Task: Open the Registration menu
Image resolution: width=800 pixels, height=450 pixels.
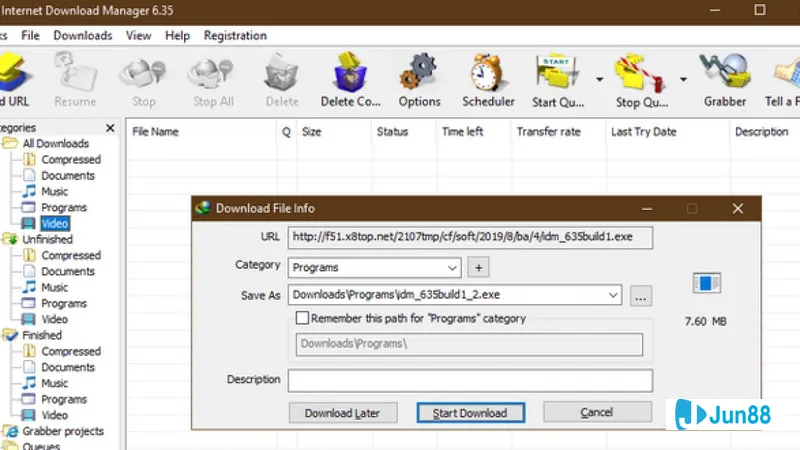Action: 235,35
